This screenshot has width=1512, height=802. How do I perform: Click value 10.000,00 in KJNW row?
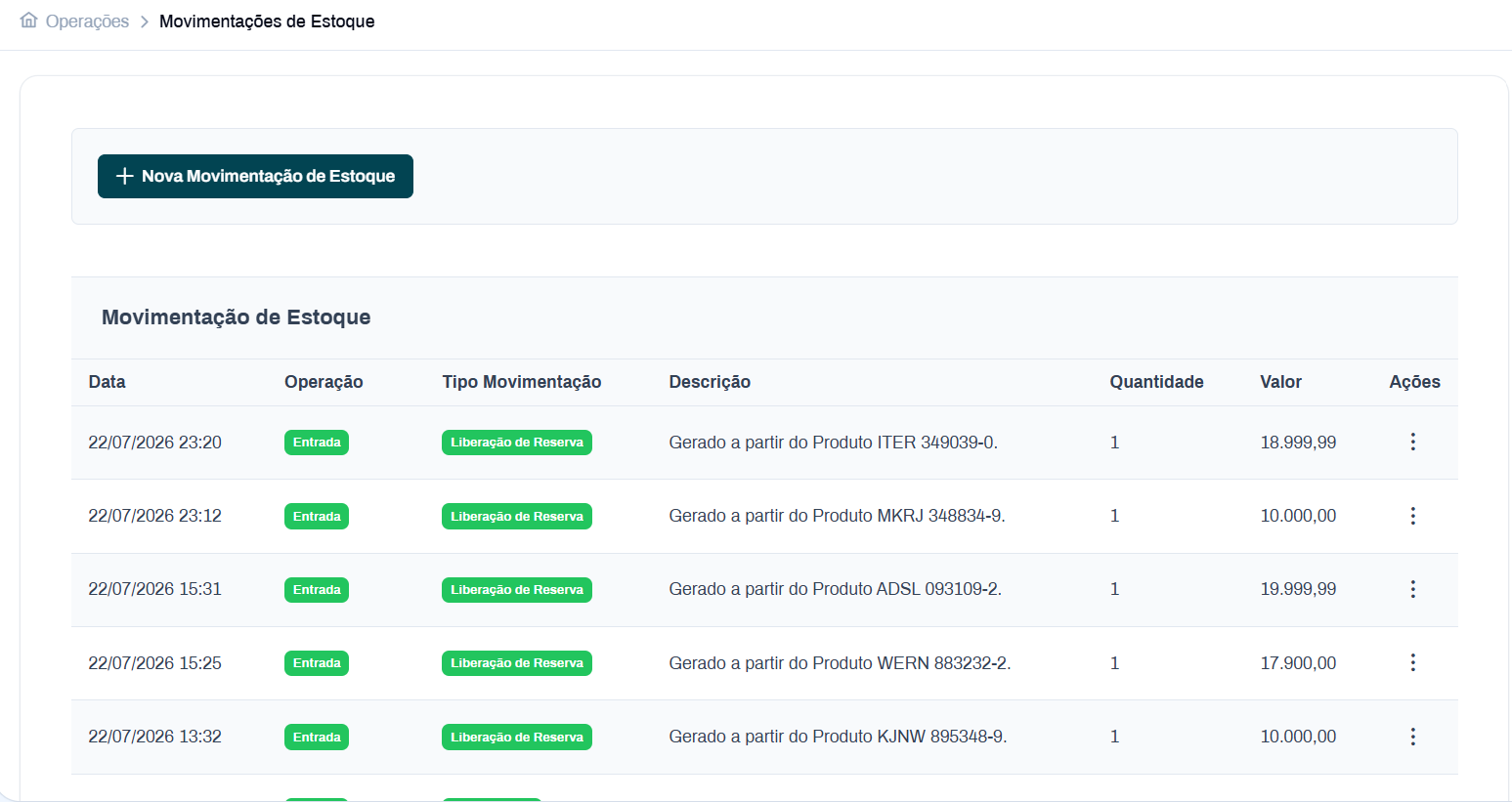1298,737
